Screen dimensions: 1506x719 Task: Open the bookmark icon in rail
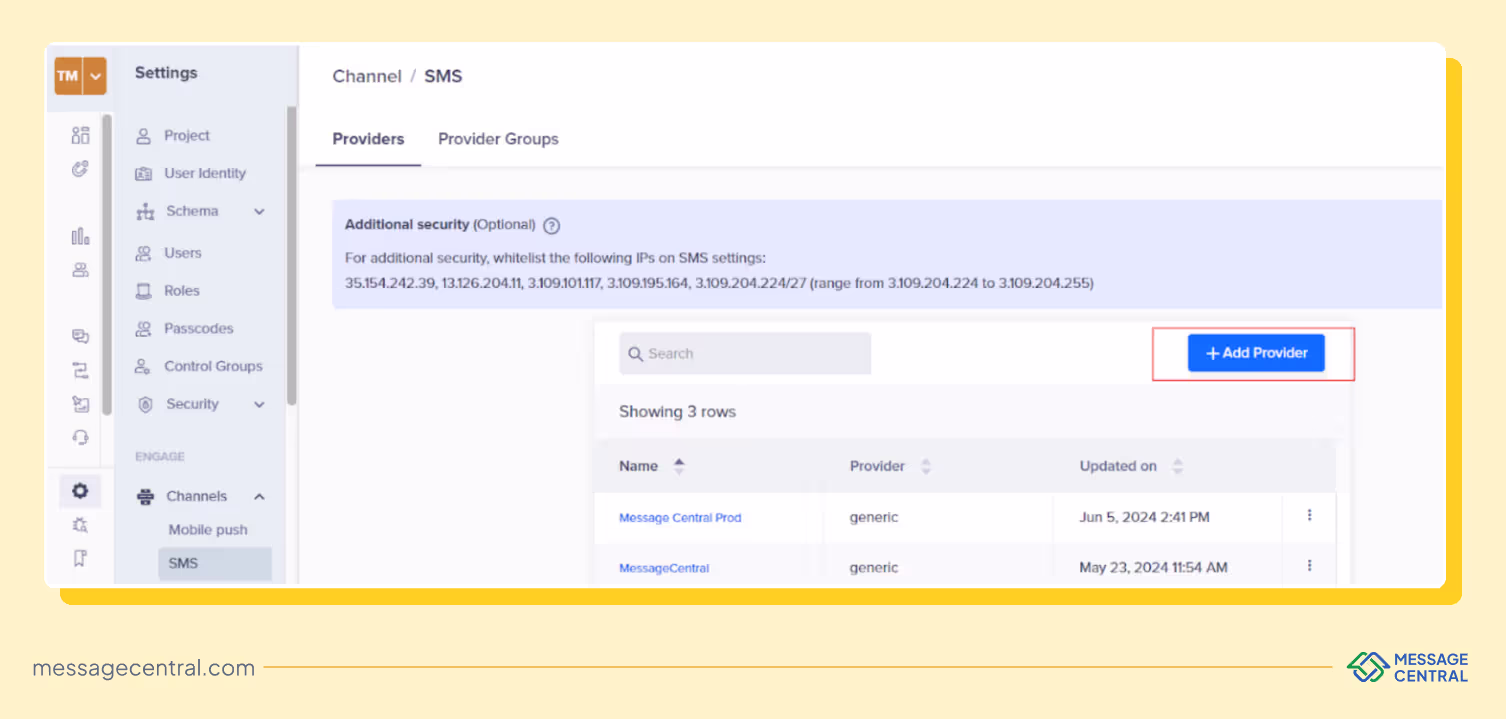click(81, 558)
